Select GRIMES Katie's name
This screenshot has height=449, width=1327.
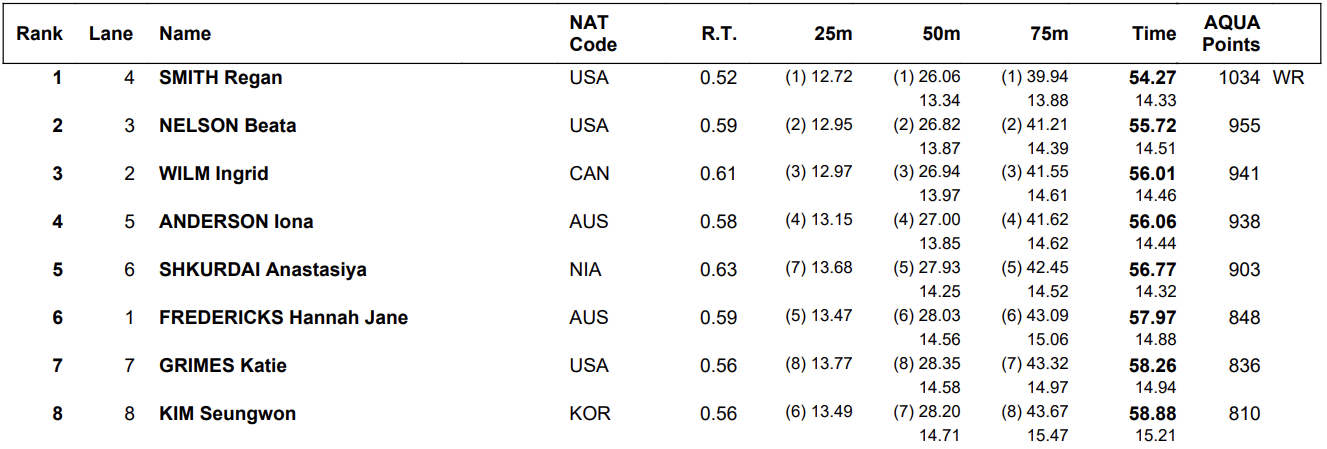[x=222, y=365]
